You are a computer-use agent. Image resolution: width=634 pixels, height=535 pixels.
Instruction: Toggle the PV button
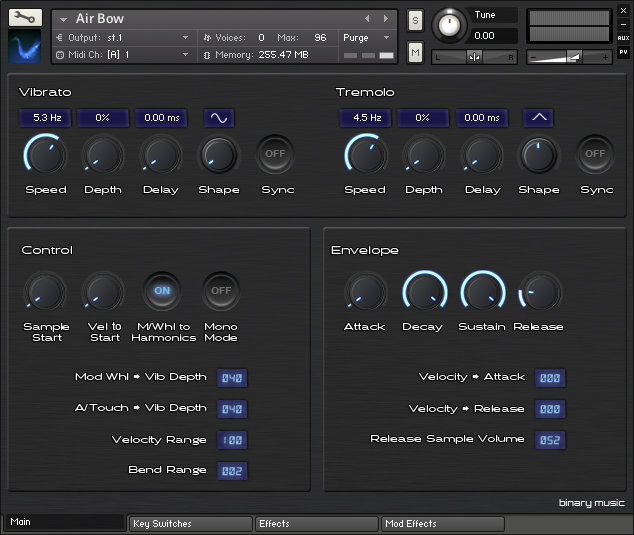point(623,52)
